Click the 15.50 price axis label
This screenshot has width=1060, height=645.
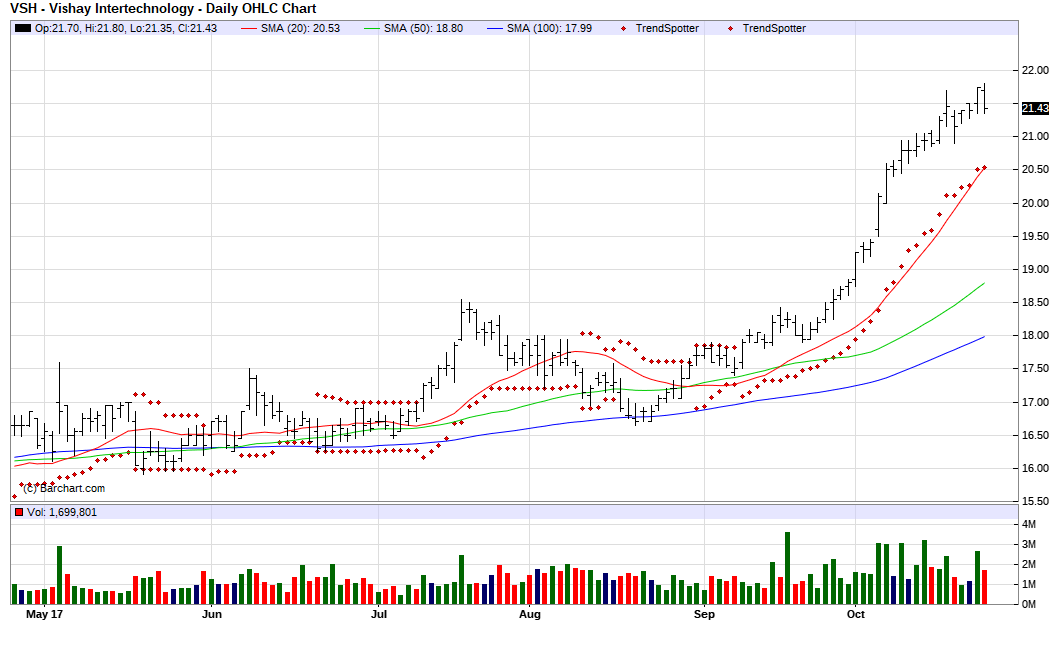1035,502
